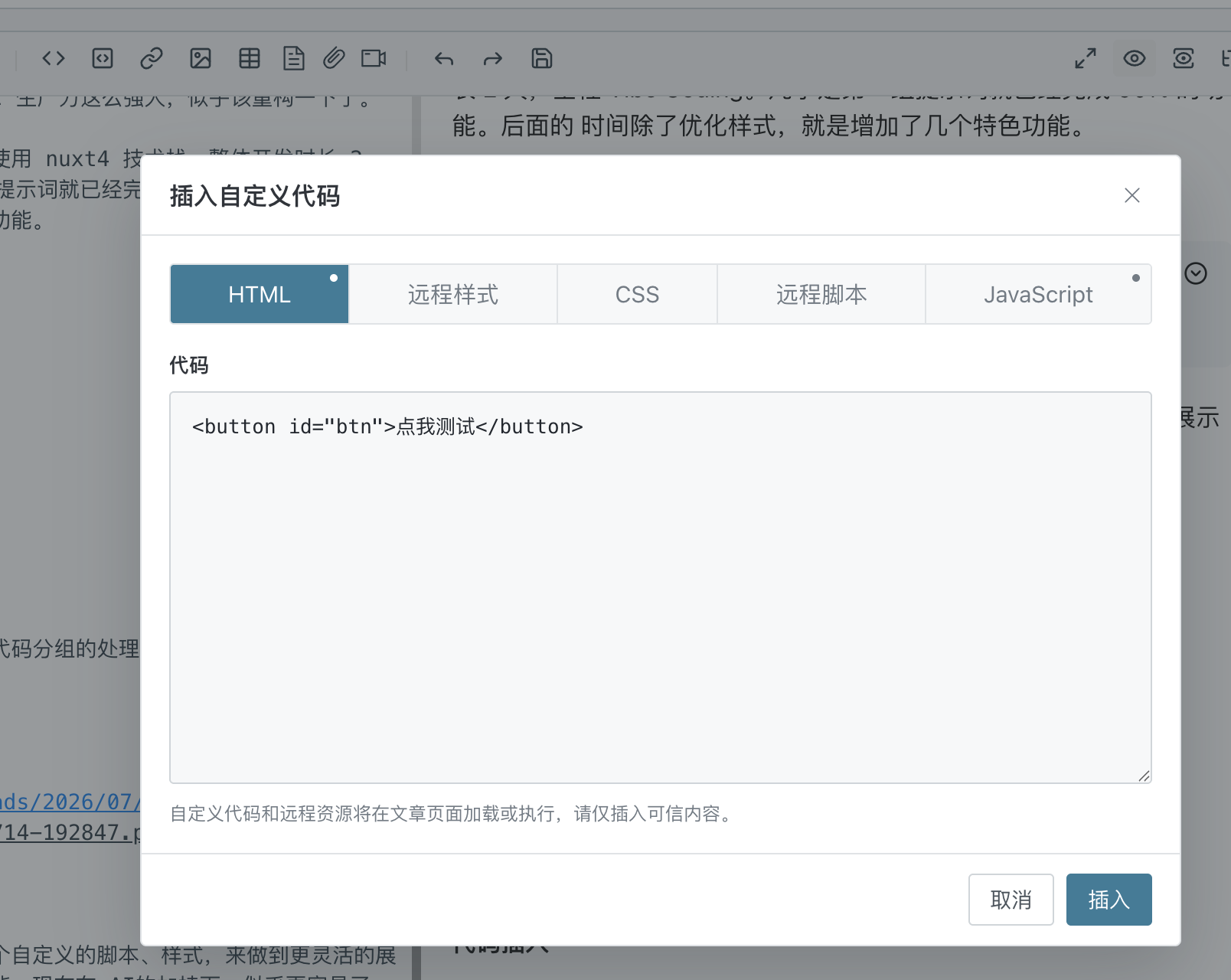1231x980 pixels.
Task: Click the insert image toolbar icon
Action: 201,58
